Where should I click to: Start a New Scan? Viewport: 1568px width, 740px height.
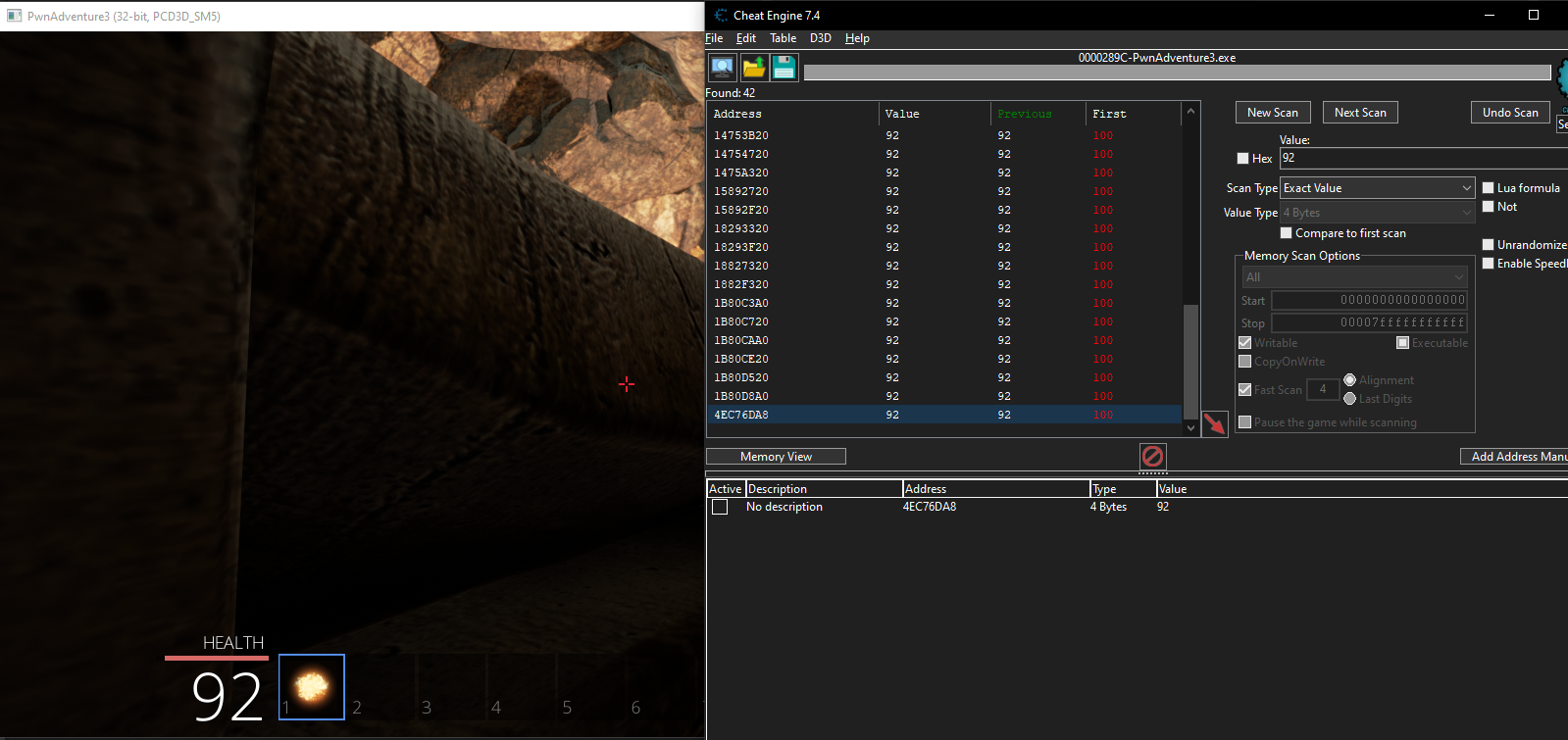1273,113
